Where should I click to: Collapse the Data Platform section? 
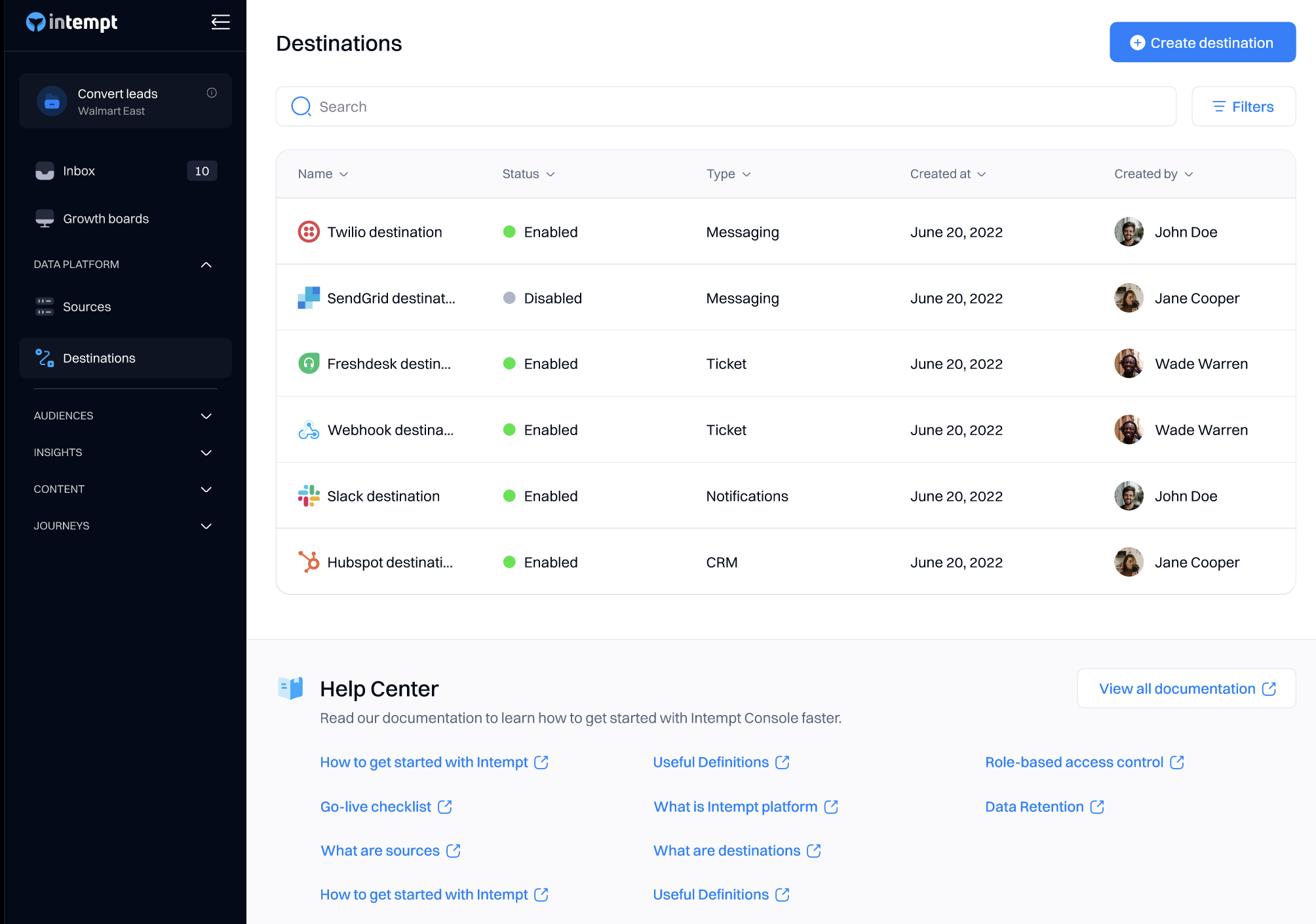pyautogui.click(x=206, y=265)
